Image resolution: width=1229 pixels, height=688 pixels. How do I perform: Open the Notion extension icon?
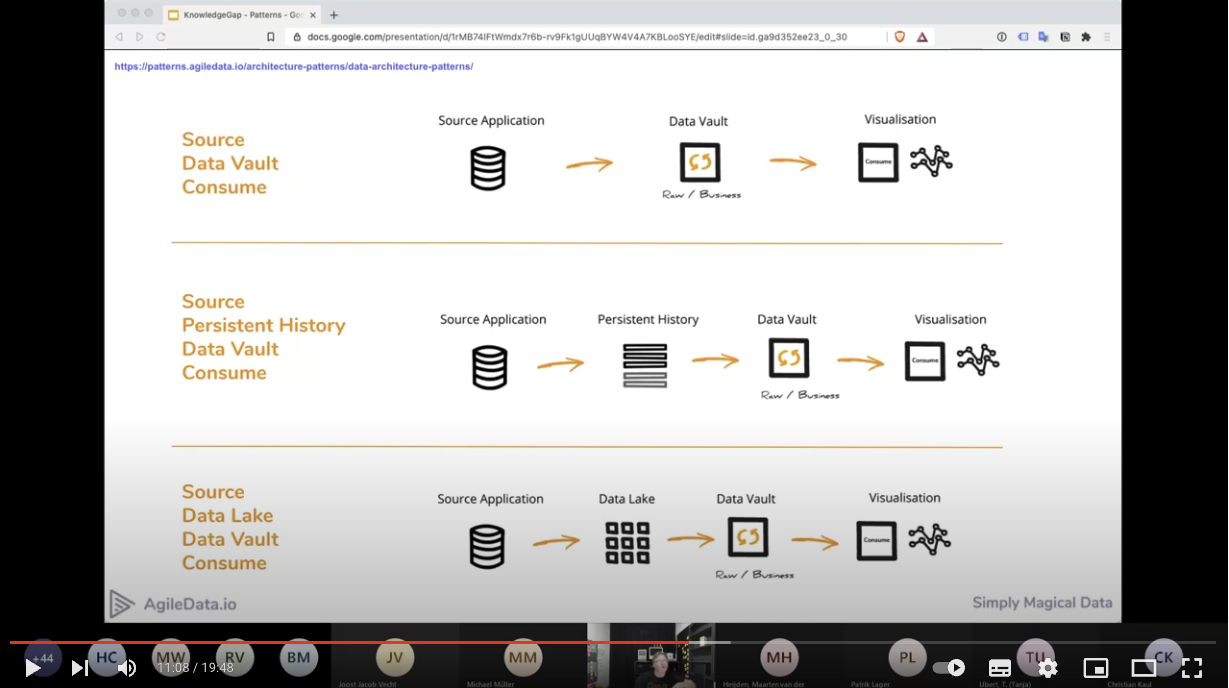click(x=1066, y=37)
